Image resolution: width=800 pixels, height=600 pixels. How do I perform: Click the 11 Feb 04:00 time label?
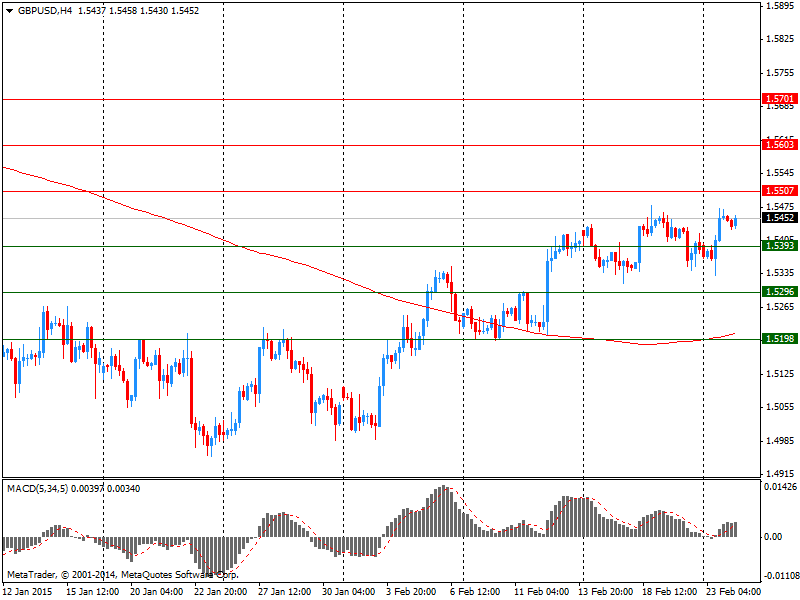tap(541, 592)
